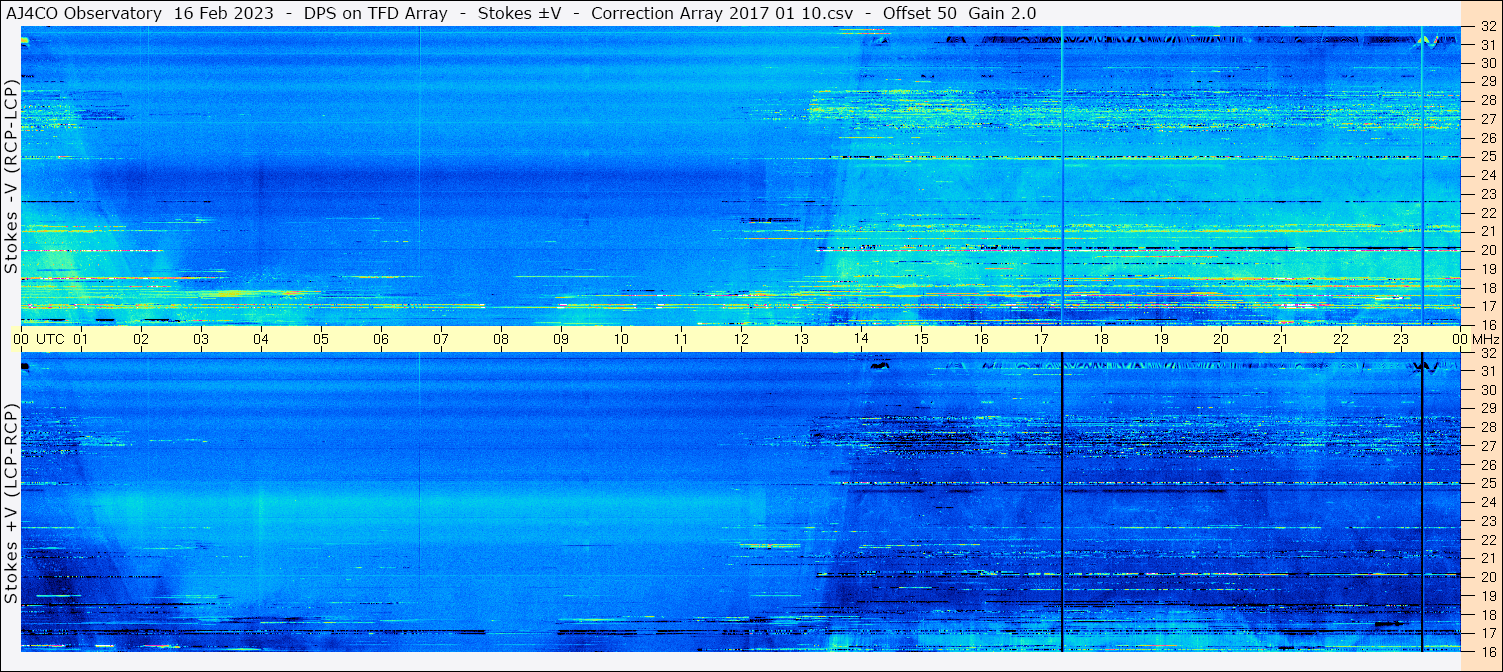
Task: Click the '19' MHz label of Stokes -V panel
Action: point(1488,269)
